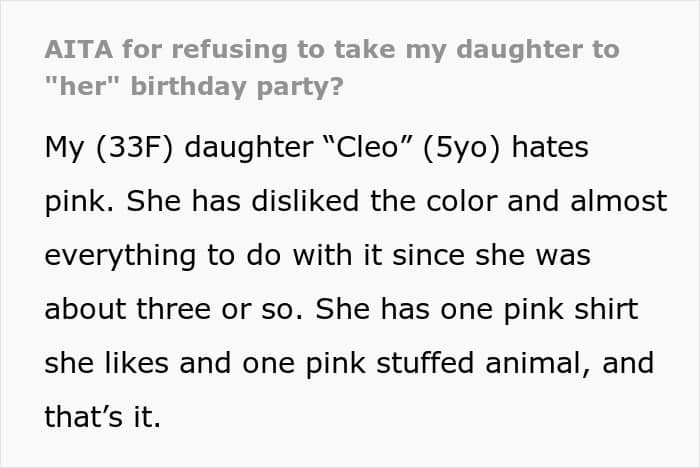This screenshot has height=468, width=700.
Task: Click the word "since" in the body
Action: (x=429, y=255)
